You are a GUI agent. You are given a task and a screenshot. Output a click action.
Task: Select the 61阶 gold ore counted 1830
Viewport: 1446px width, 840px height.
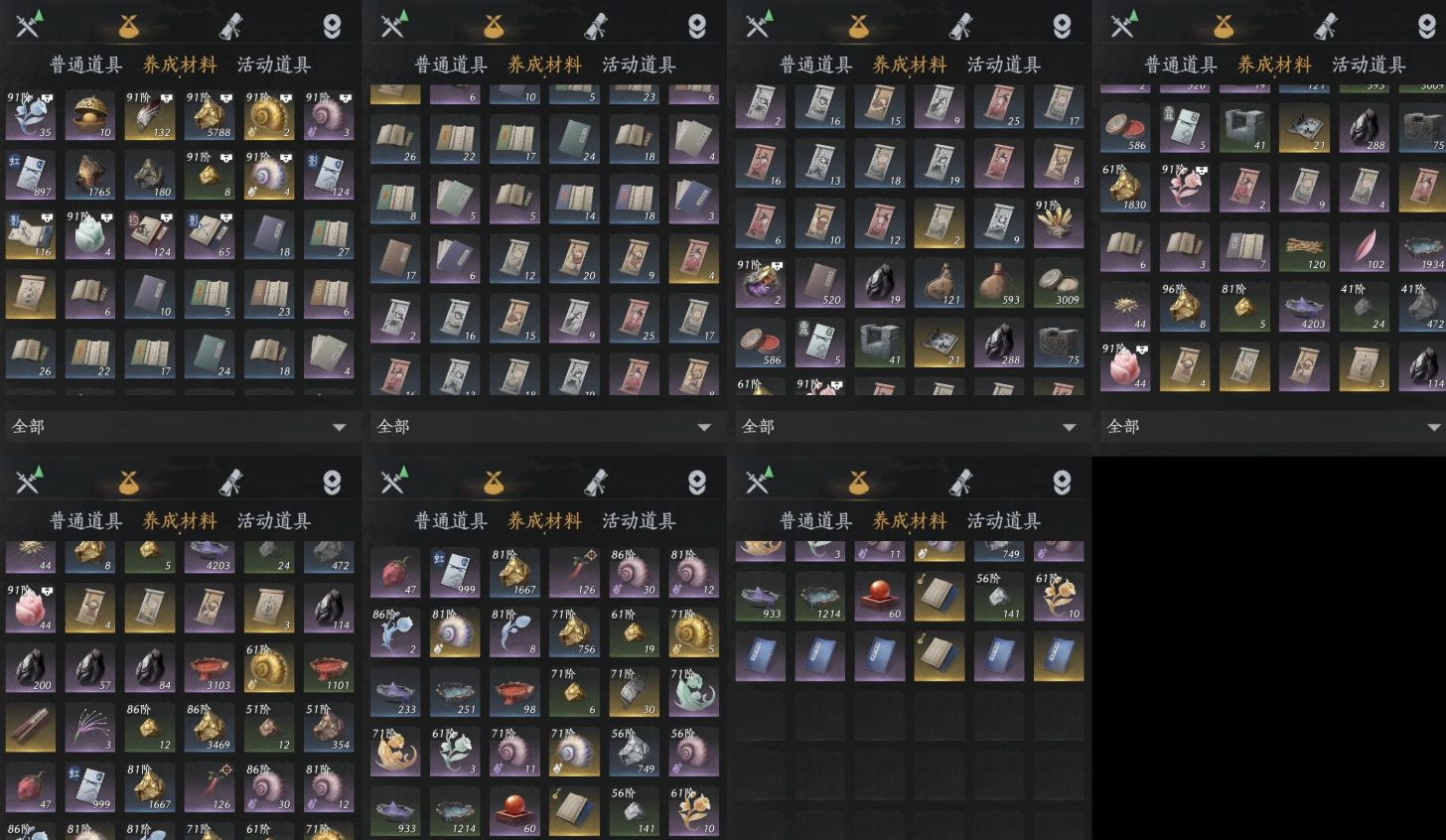(x=1125, y=188)
